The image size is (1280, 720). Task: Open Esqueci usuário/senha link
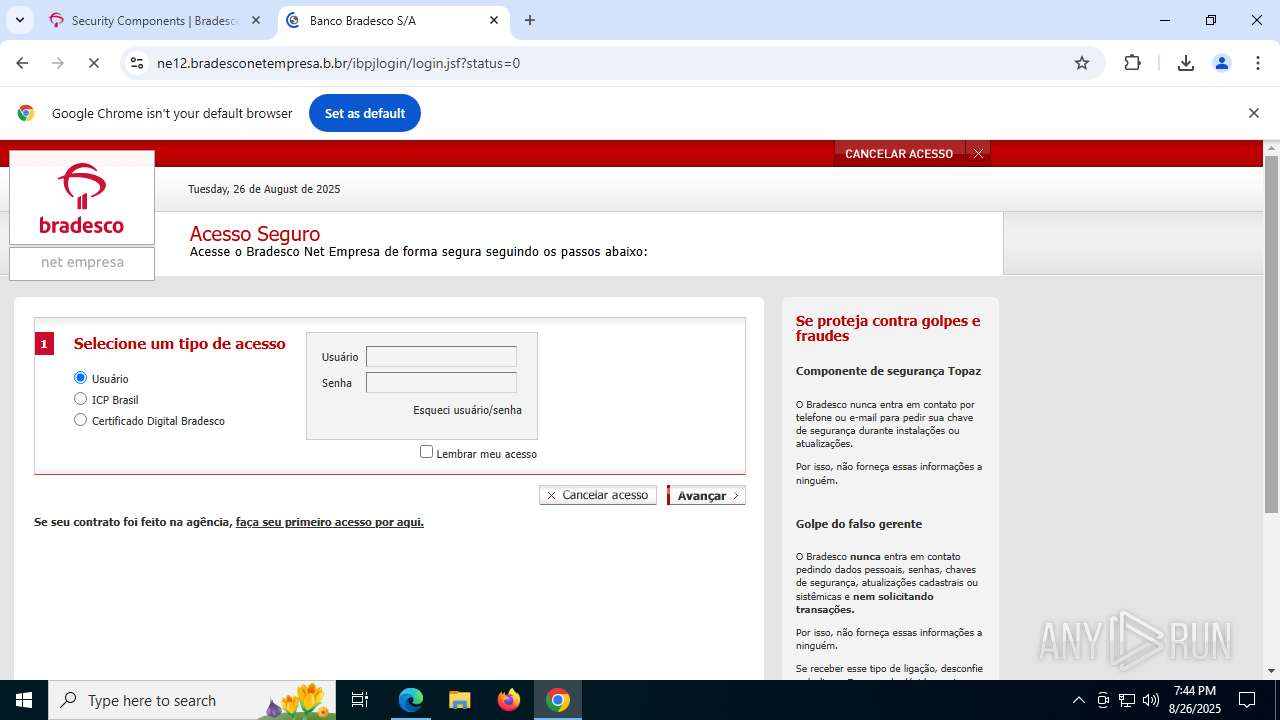tap(467, 410)
